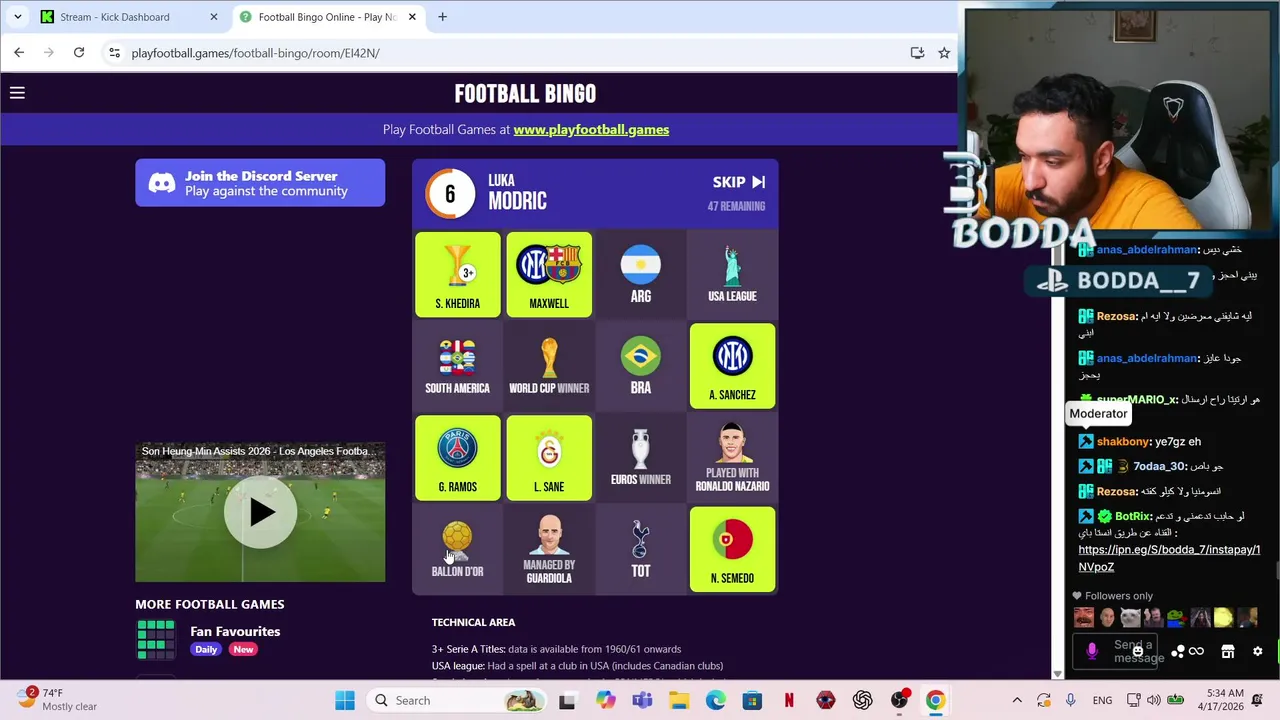
Task: Select the Football Bingo Online tab
Action: click(327, 17)
